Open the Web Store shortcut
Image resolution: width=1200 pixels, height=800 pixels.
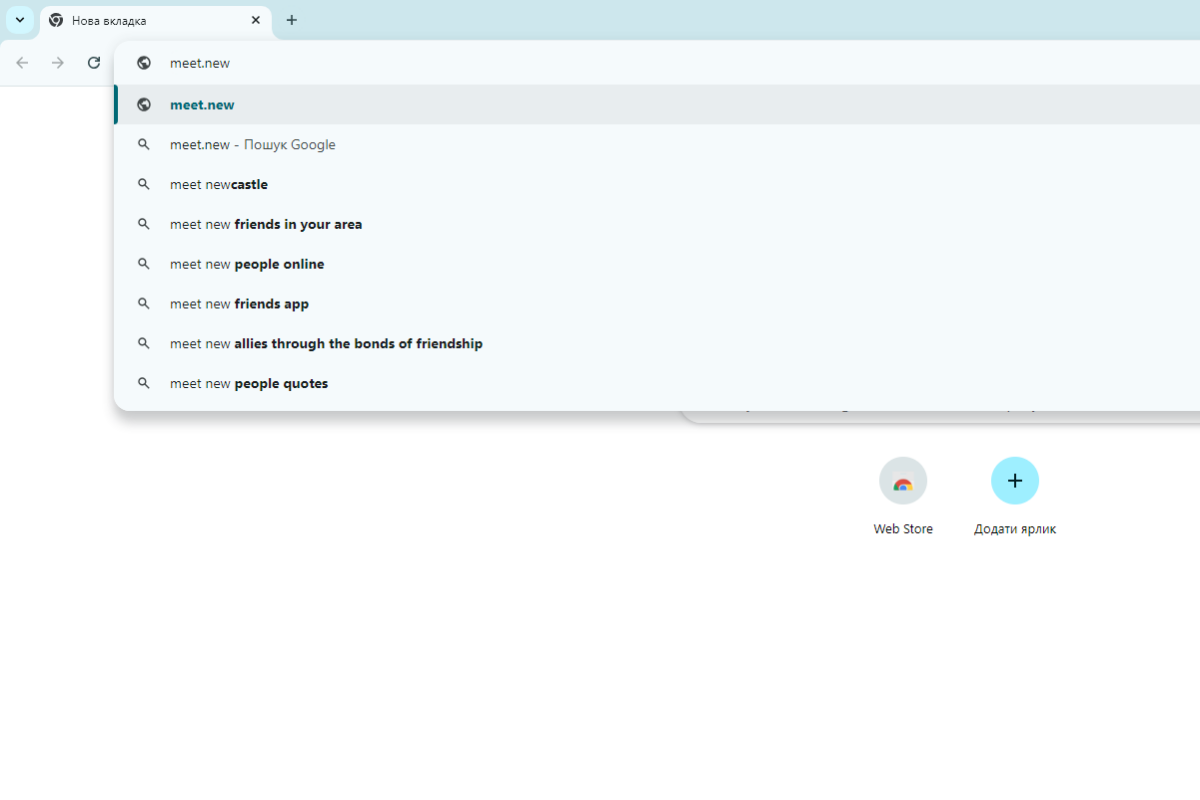click(903, 482)
